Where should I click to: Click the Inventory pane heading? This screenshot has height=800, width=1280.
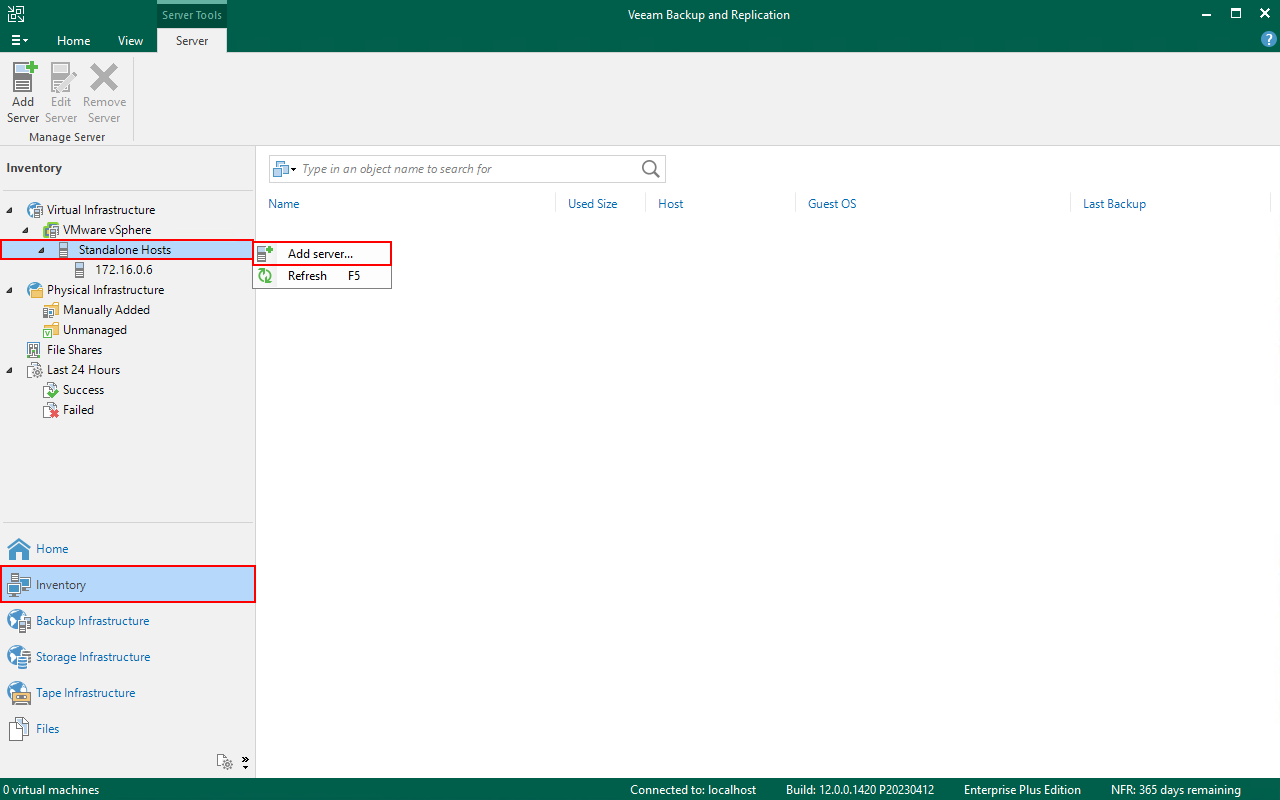34,168
